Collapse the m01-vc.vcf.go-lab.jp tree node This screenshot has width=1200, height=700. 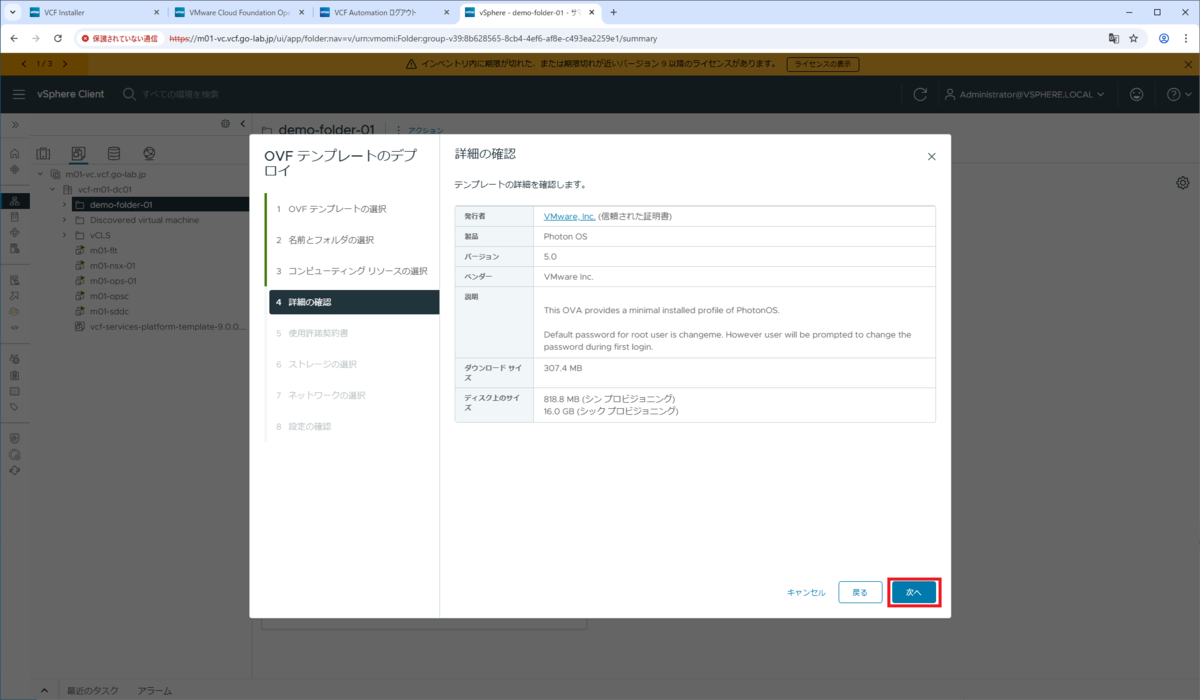click(41, 173)
